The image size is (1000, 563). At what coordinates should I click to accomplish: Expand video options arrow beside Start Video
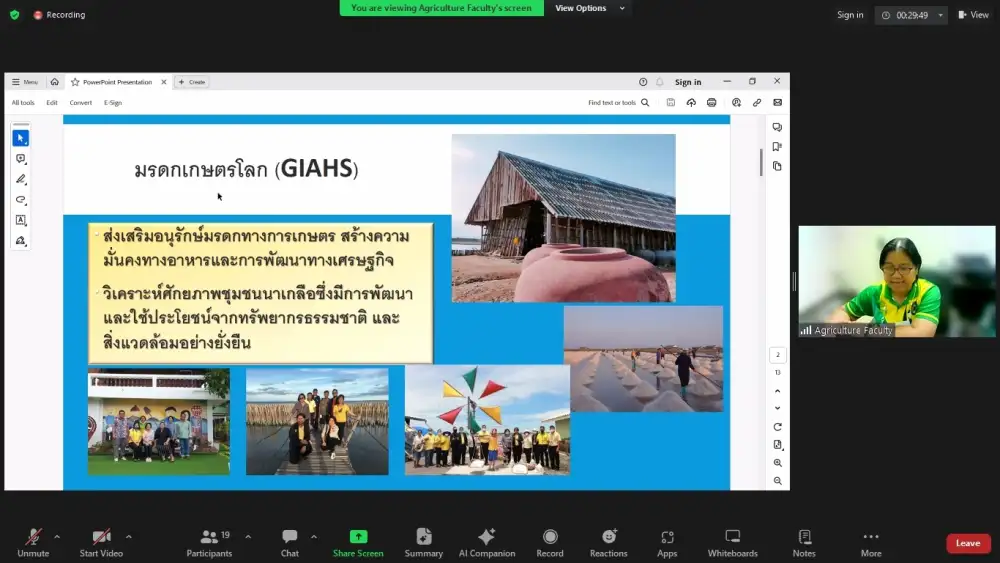tap(129, 537)
